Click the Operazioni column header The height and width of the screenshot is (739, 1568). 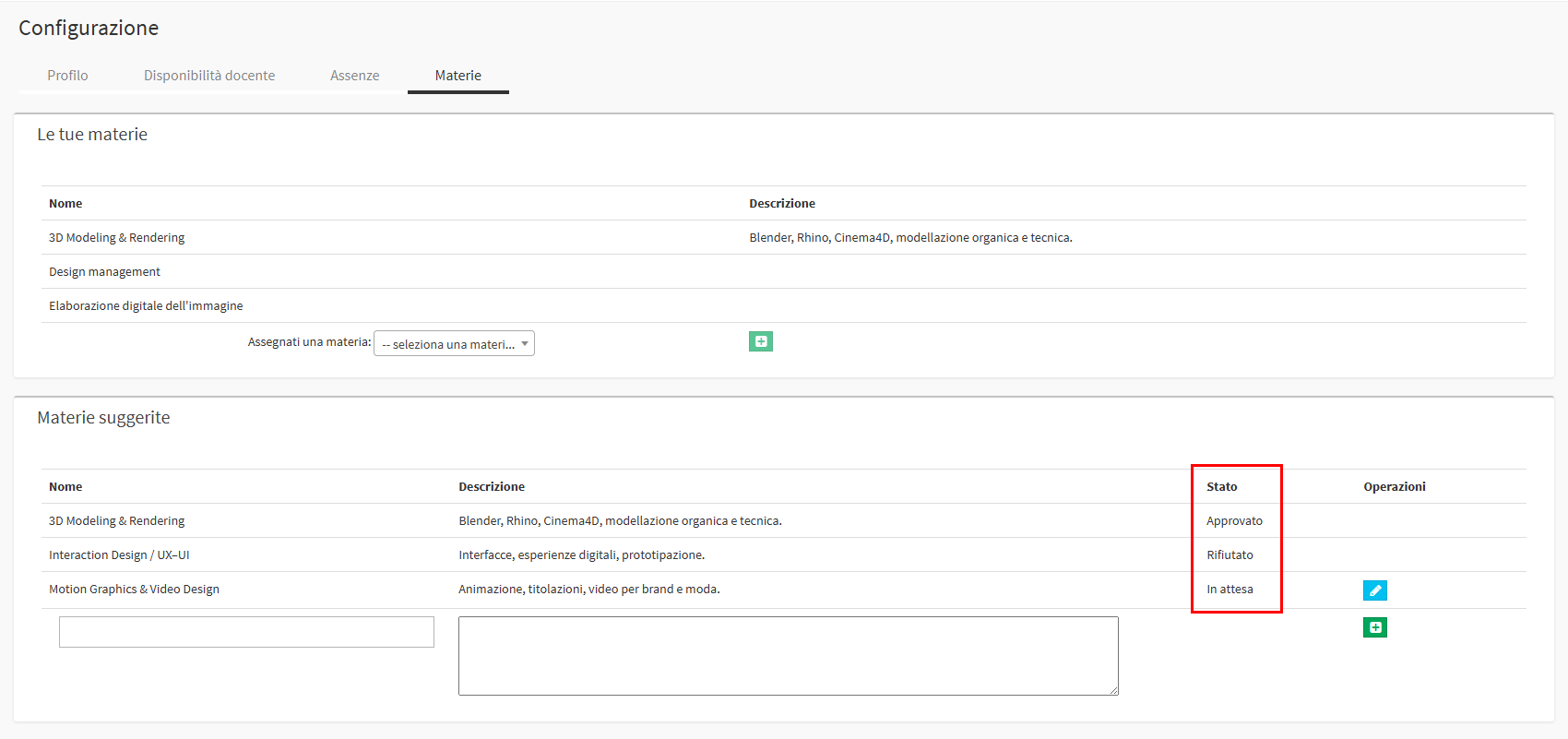pos(1394,487)
